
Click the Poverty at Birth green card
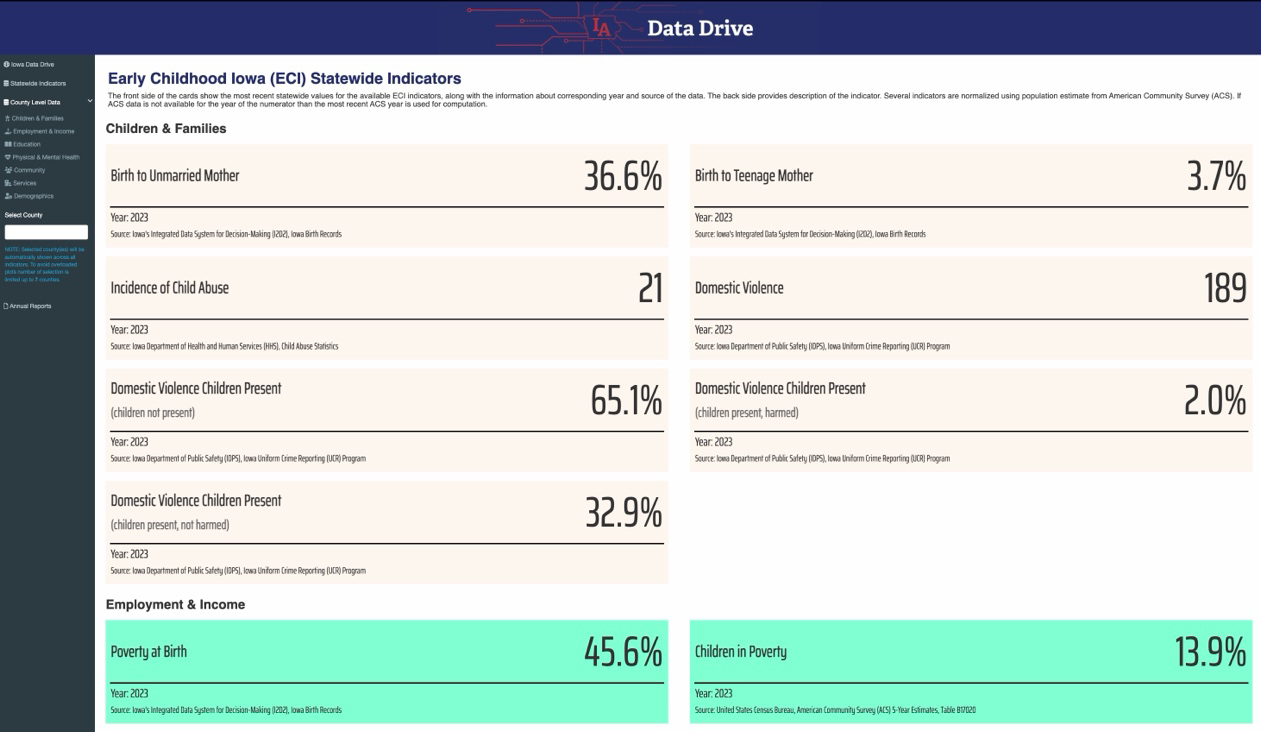[x=386, y=671]
